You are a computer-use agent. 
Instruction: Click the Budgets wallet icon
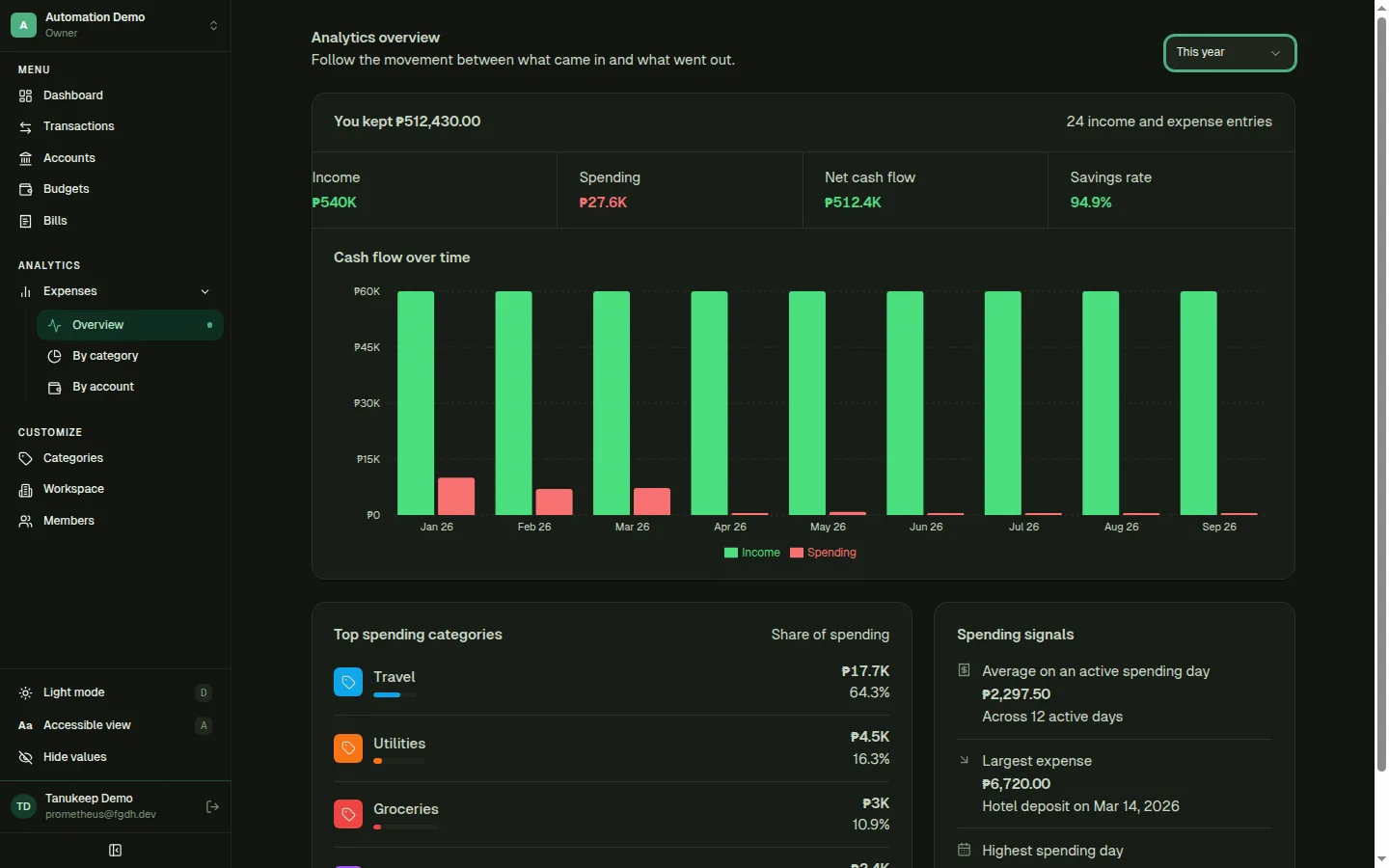point(25,190)
